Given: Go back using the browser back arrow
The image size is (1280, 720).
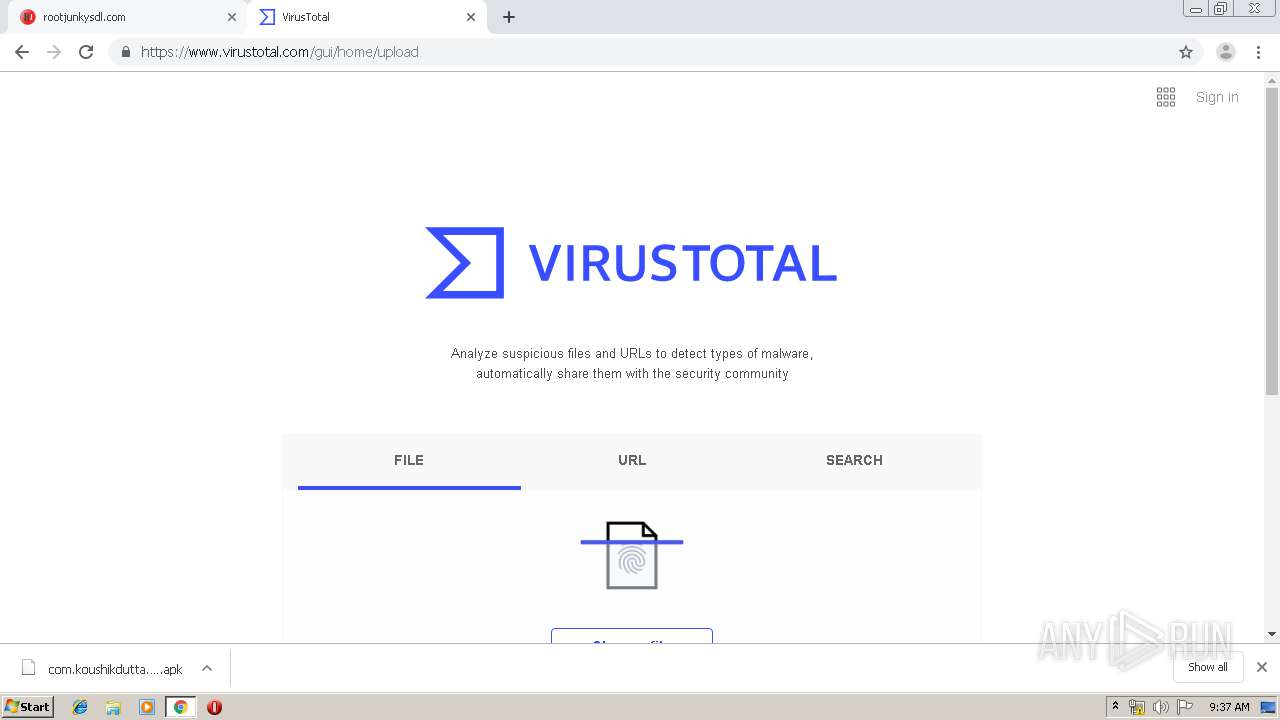Looking at the screenshot, I should coord(22,52).
